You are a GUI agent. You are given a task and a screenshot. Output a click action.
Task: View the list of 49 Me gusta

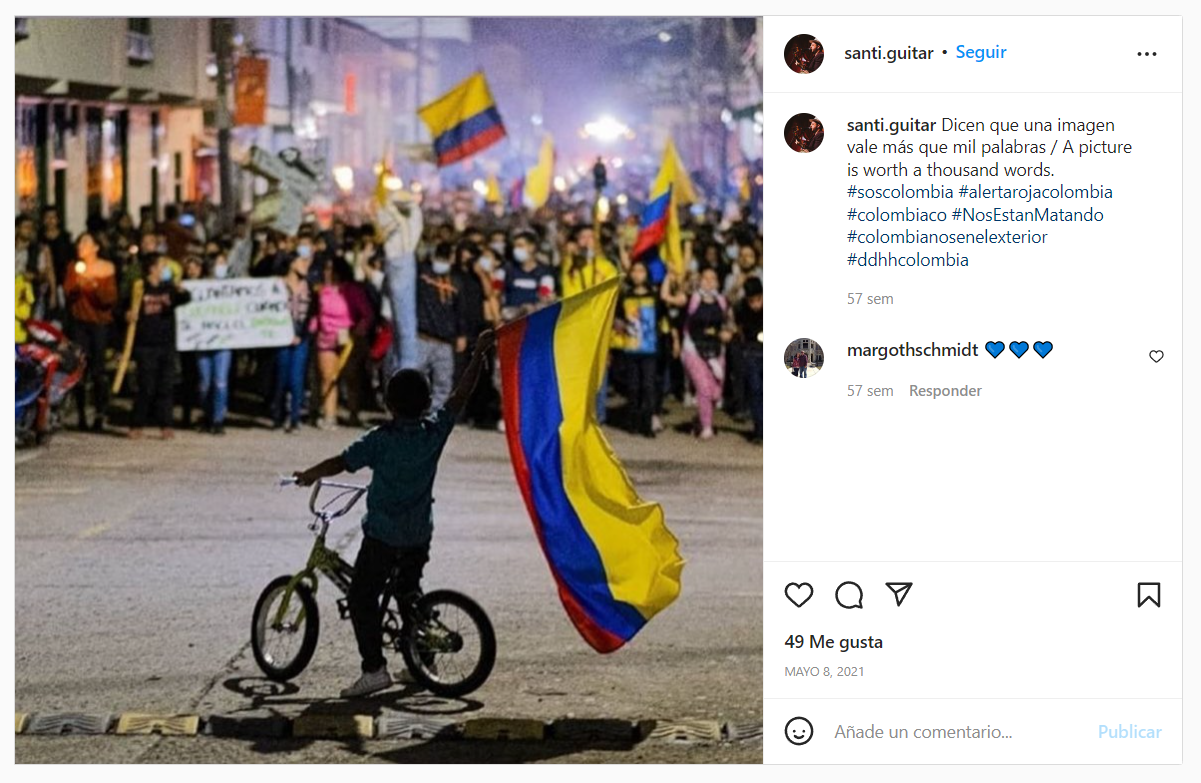834,642
